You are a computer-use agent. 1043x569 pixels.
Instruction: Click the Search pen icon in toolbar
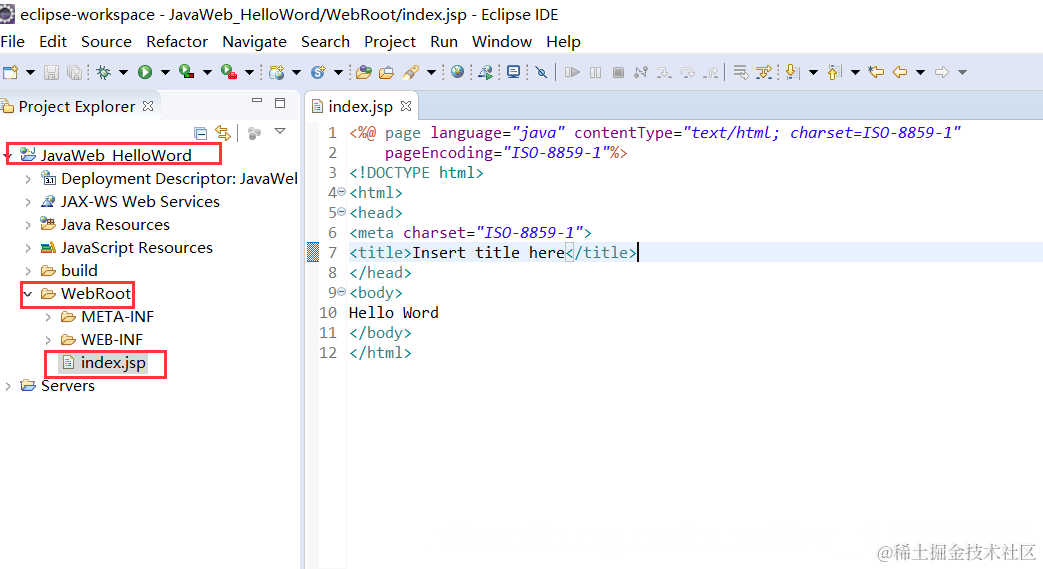(x=411, y=72)
